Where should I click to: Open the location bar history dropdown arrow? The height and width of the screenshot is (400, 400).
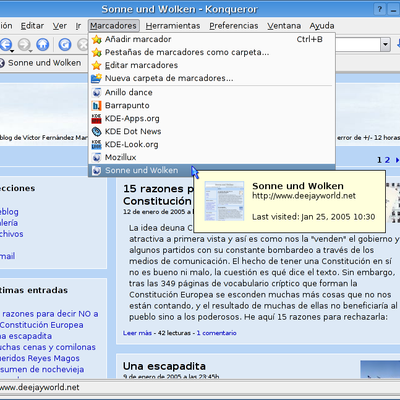[385, 44]
